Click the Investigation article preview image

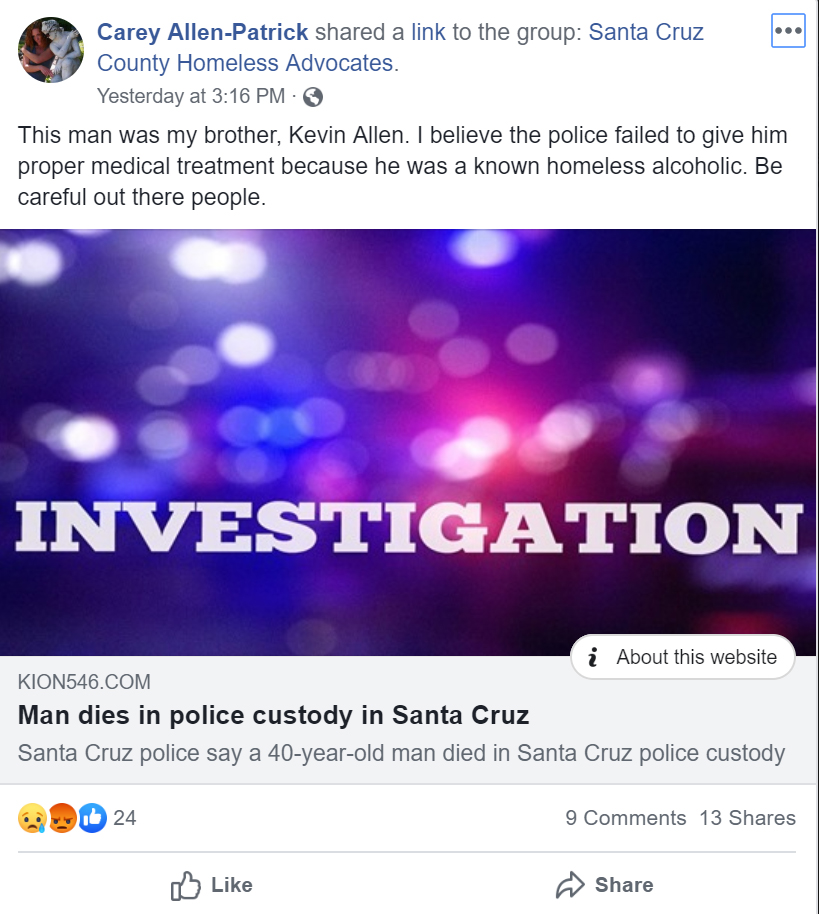pyautogui.click(x=408, y=442)
